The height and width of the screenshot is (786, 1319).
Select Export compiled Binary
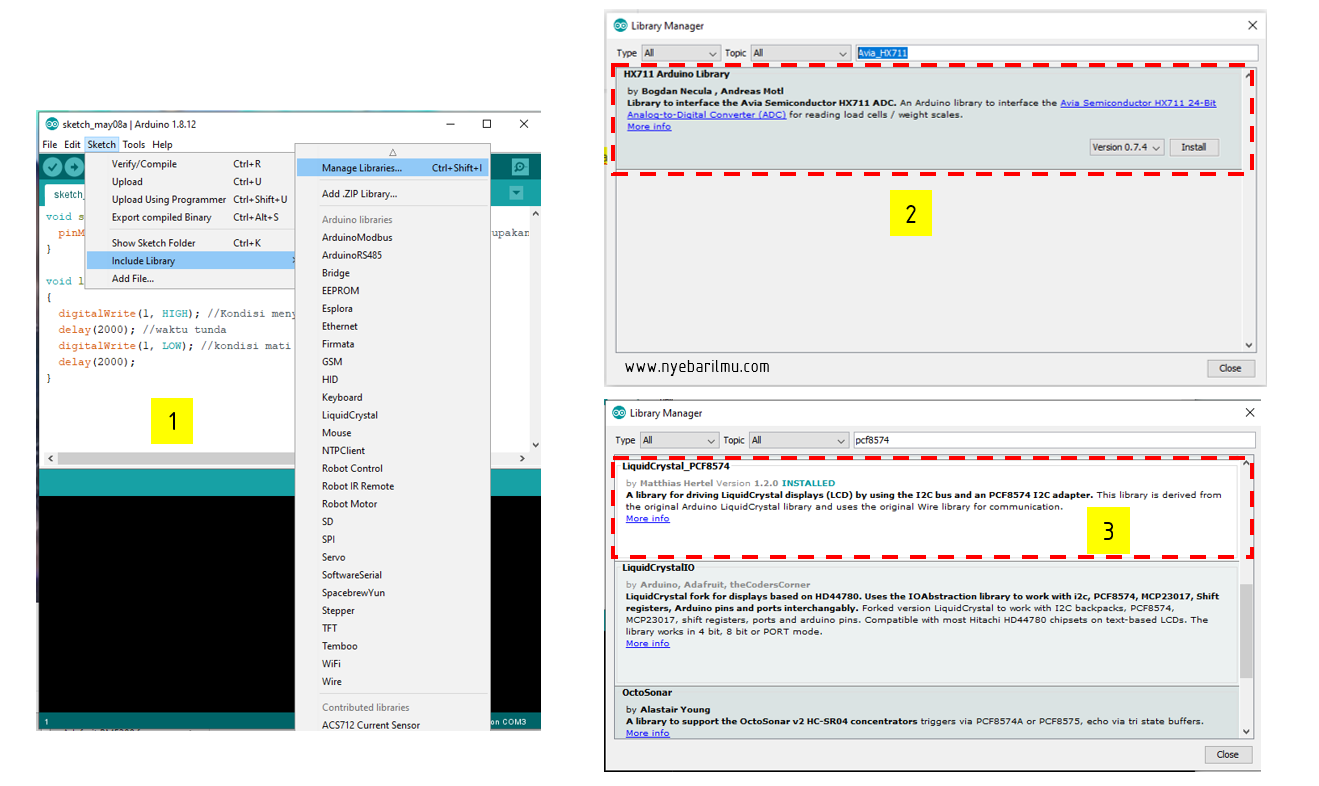tap(190, 217)
